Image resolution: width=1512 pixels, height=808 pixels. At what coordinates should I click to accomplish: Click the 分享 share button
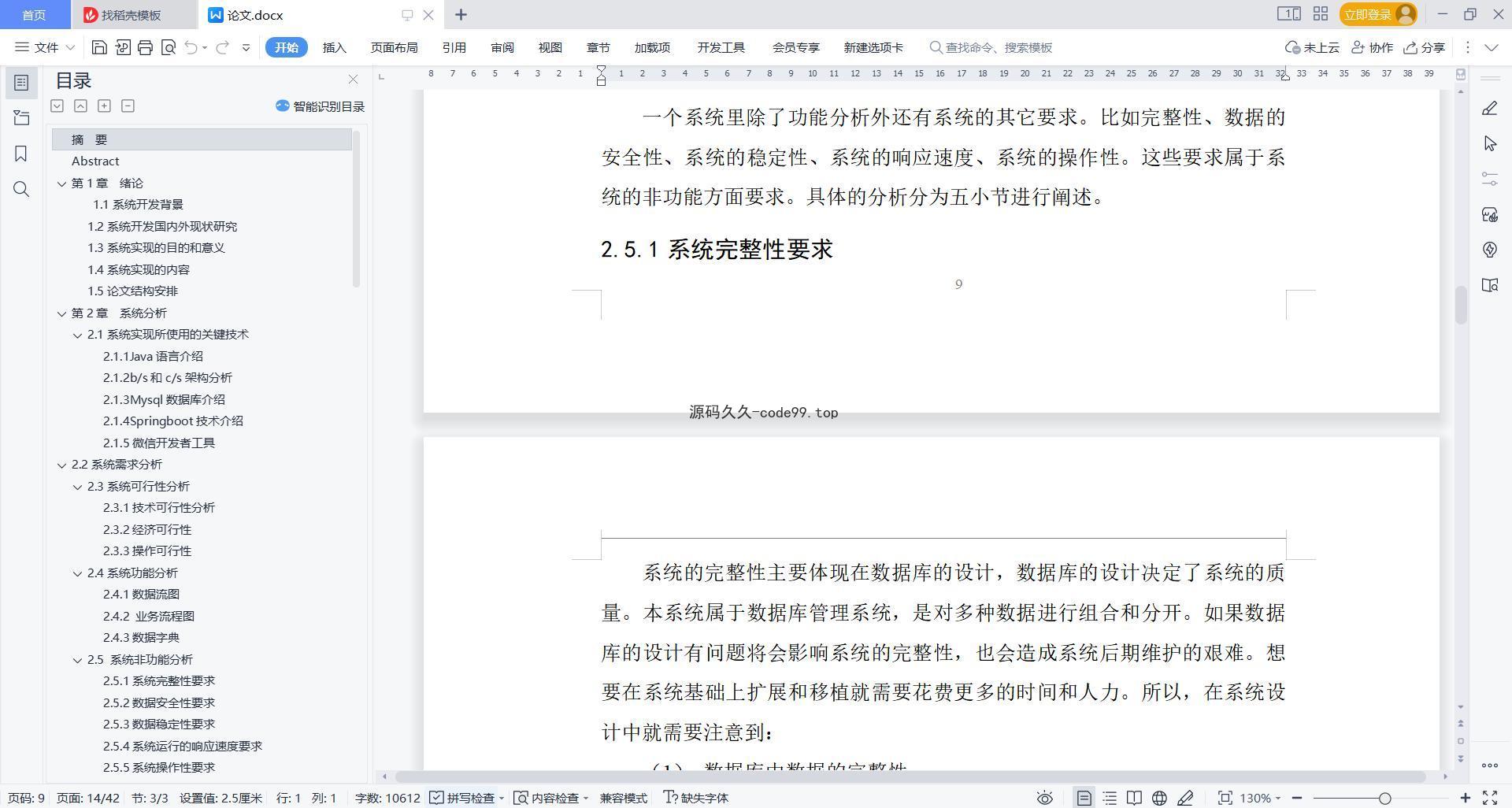(x=1425, y=47)
